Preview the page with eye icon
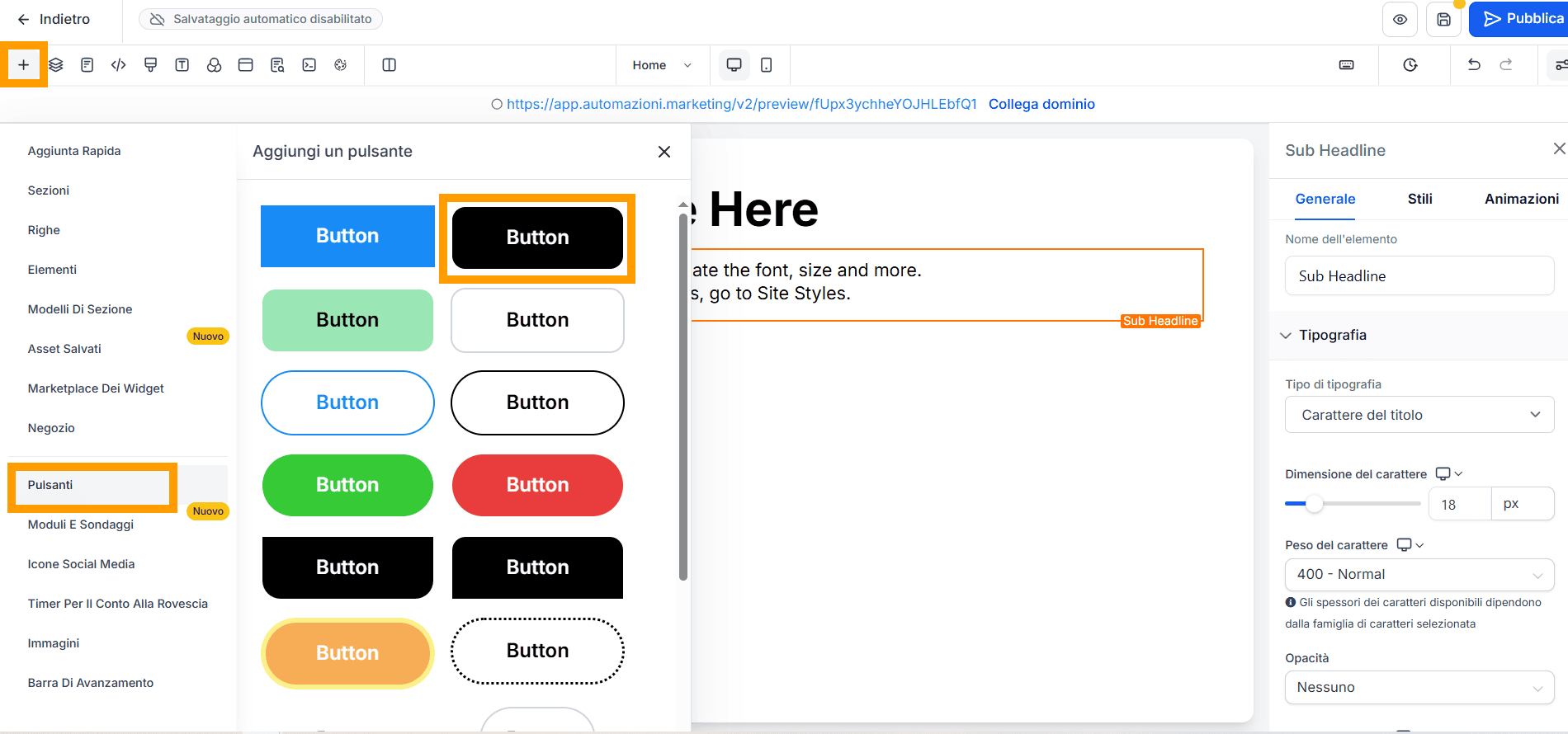 click(1400, 20)
